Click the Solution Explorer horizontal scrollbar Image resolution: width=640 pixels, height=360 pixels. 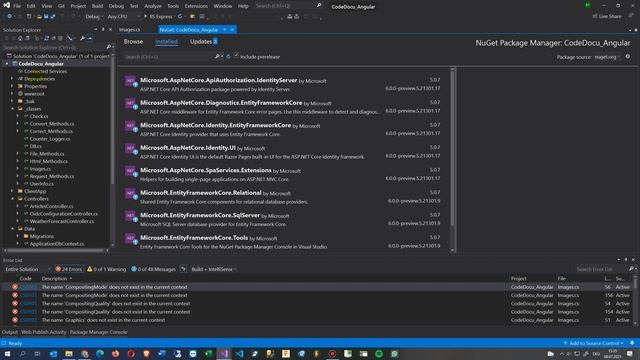point(56,250)
